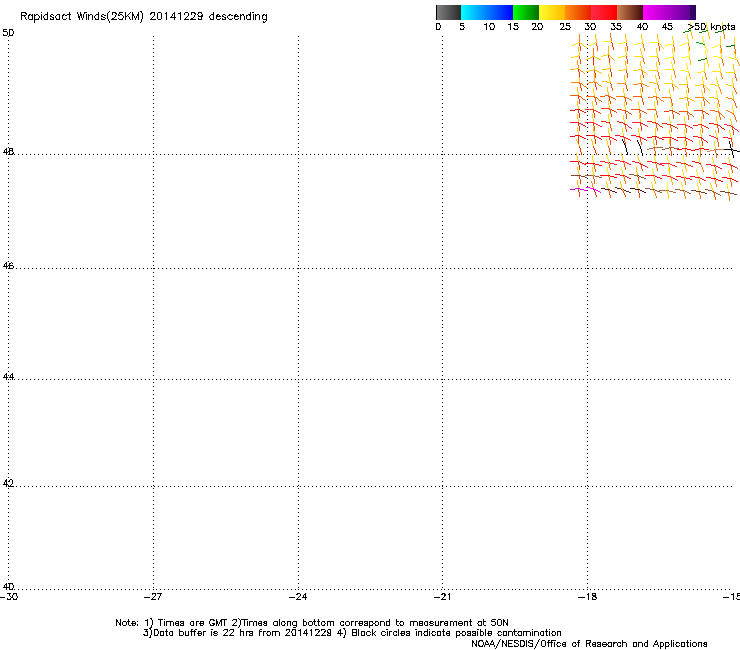
Task: Click the latitude label 46
Action: click(8, 266)
